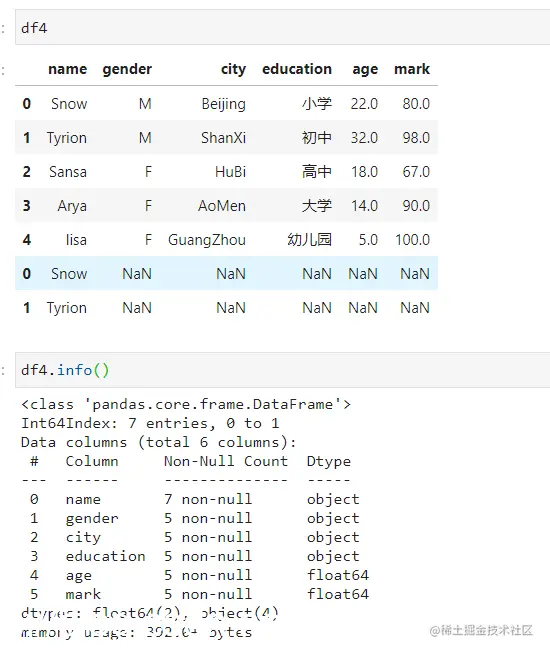550x654 pixels.
Task: Click the mark value 98.0
Action: 416,138
